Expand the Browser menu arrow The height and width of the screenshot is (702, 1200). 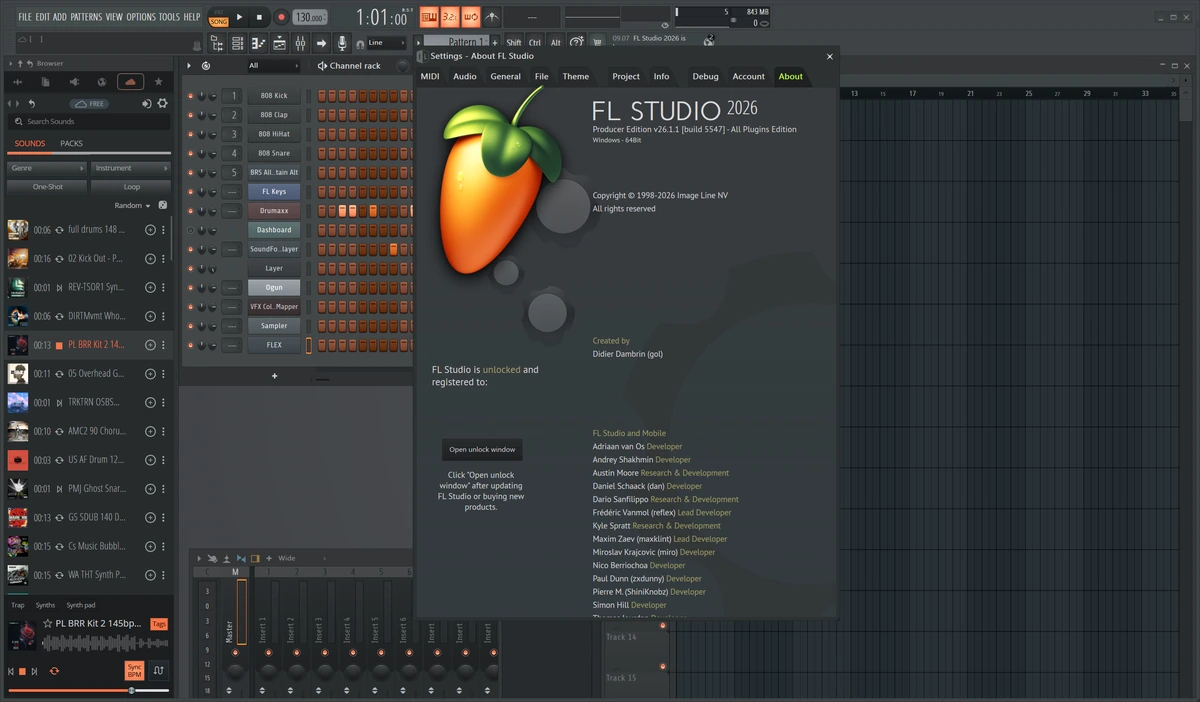pos(10,63)
